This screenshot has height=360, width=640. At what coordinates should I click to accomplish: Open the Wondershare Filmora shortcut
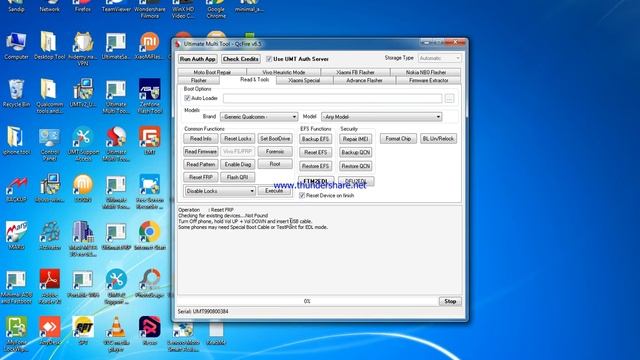[x=149, y=9]
